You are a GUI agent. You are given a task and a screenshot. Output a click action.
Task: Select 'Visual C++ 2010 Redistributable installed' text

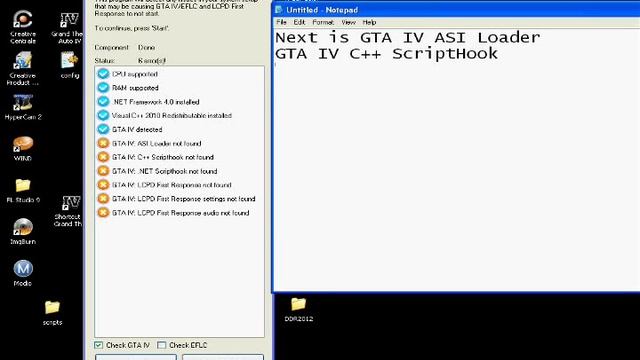(x=172, y=116)
